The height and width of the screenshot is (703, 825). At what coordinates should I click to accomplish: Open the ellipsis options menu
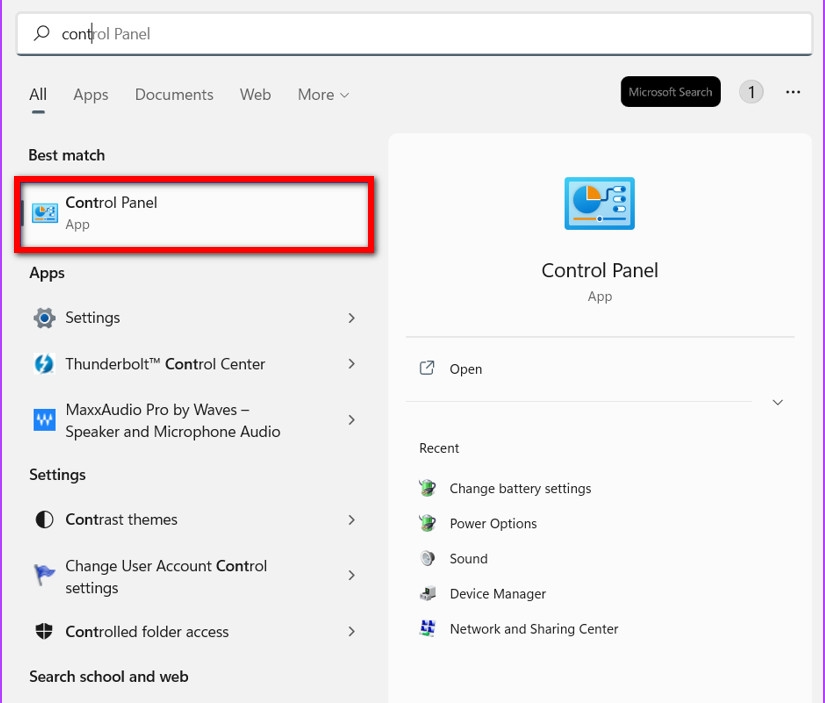tap(793, 91)
